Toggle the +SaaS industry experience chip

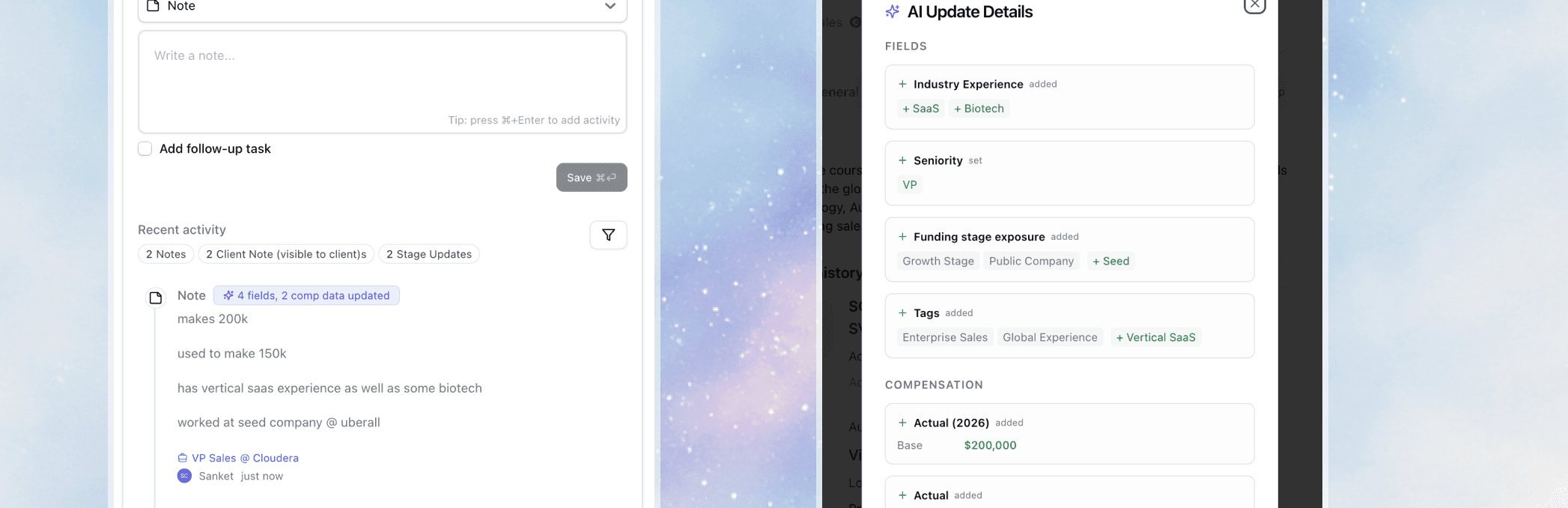[920, 108]
